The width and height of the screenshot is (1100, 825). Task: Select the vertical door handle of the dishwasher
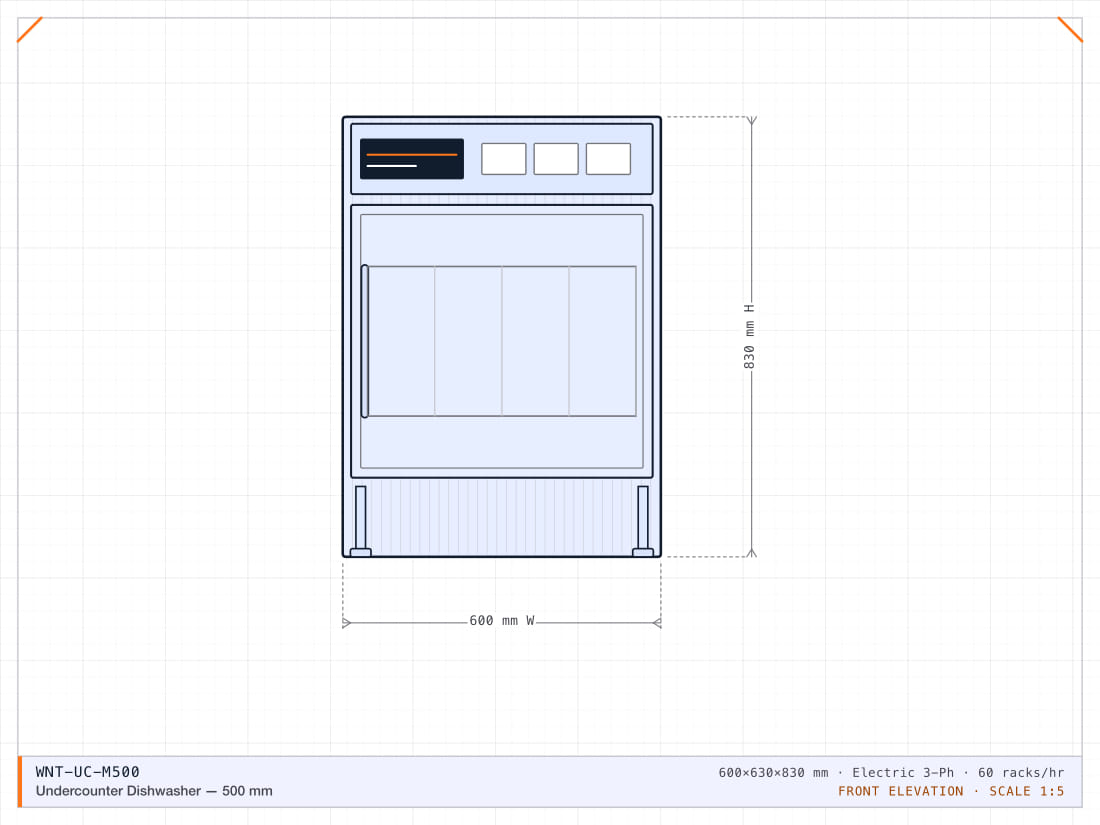[365, 341]
